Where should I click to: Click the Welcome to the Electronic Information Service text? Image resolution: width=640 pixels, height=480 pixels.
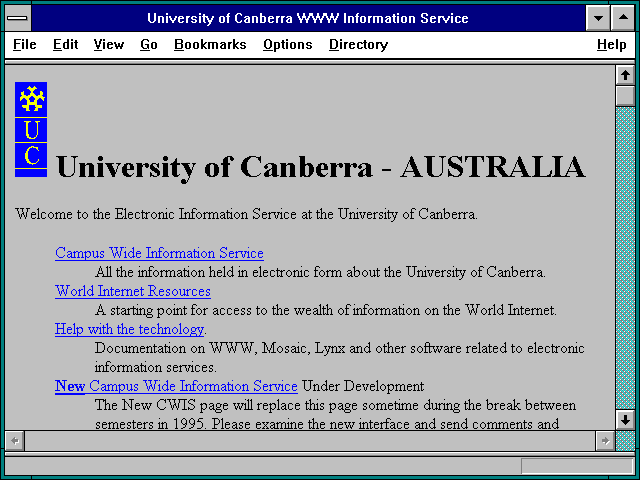[246, 214]
